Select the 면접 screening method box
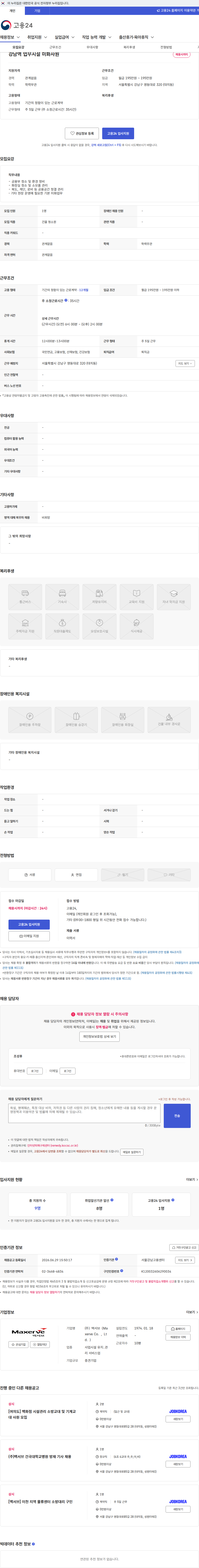Viewport: 199px width, 1568px height. (x=76, y=875)
